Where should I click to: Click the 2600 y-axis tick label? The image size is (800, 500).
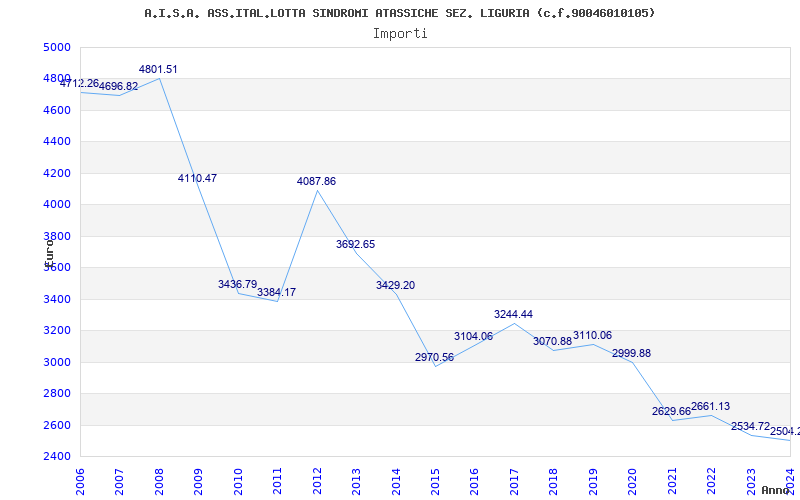tap(57, 425)
